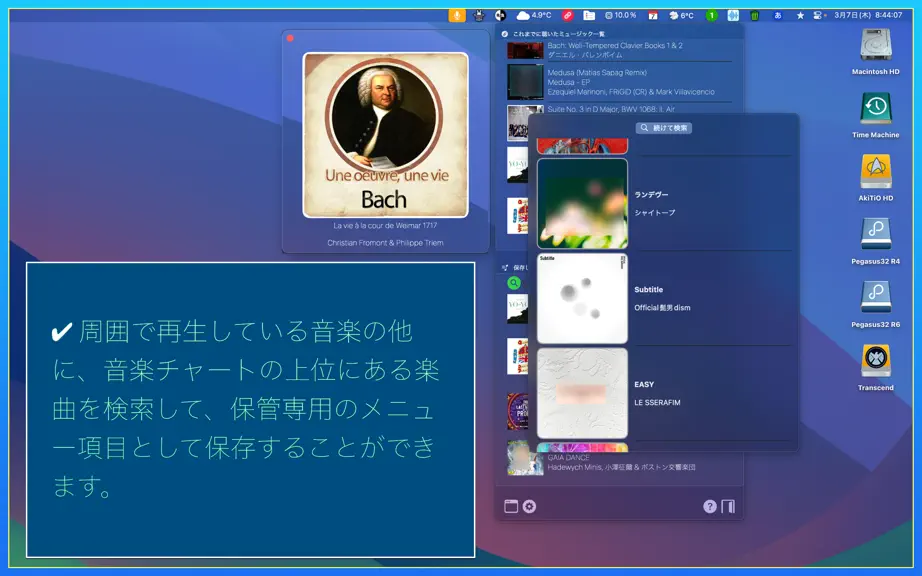Close the Bach now-playing window via red dot
The width and height of the screenshot is (922, 576).
coord(290,38)
